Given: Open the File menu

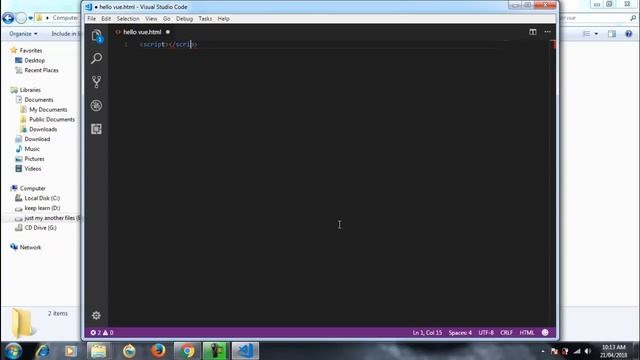Looking at the screenshot, I should tap(91, 19).
